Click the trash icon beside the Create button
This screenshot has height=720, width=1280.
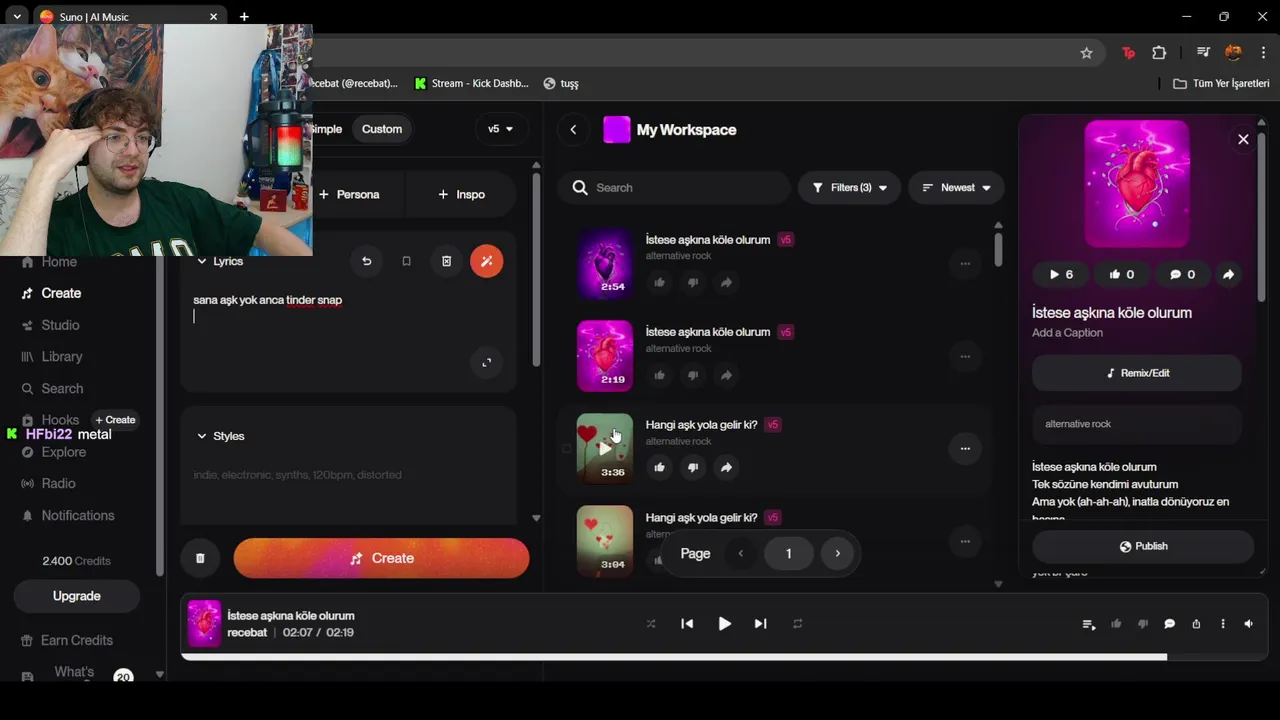point(200,558)
